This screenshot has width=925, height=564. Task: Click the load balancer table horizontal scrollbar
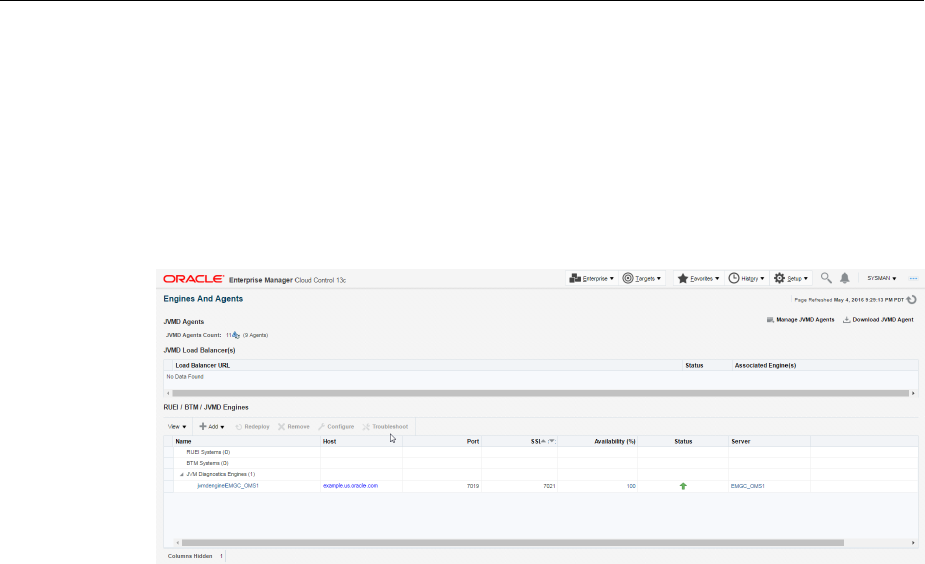tap(540, 393)
